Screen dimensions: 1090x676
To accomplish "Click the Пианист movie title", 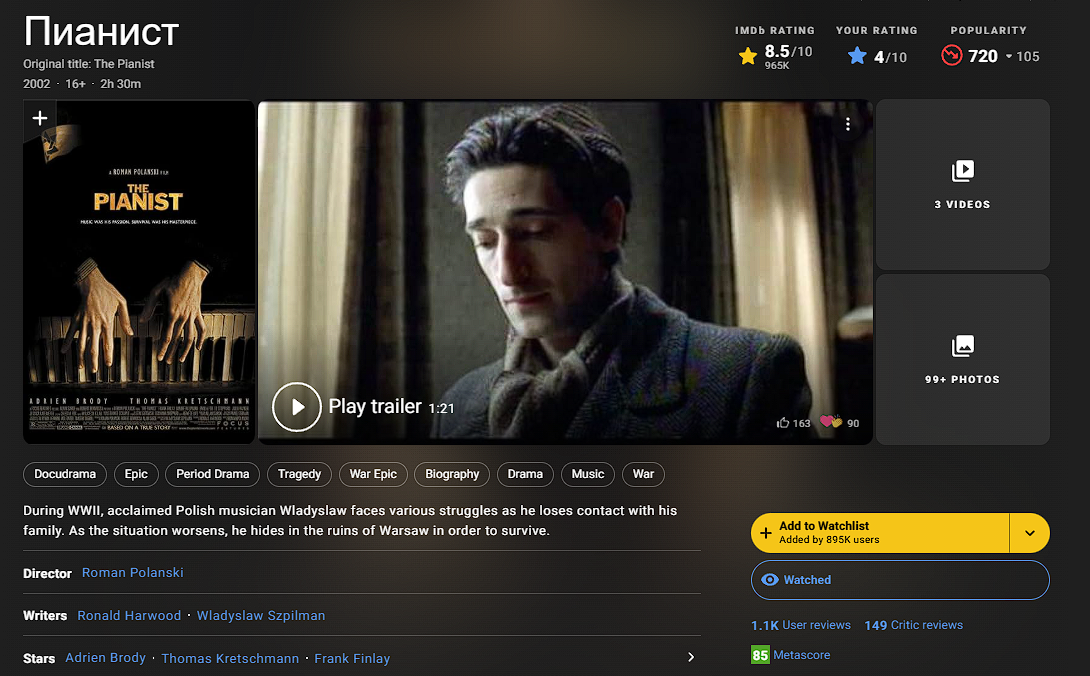I will point(101,31).
